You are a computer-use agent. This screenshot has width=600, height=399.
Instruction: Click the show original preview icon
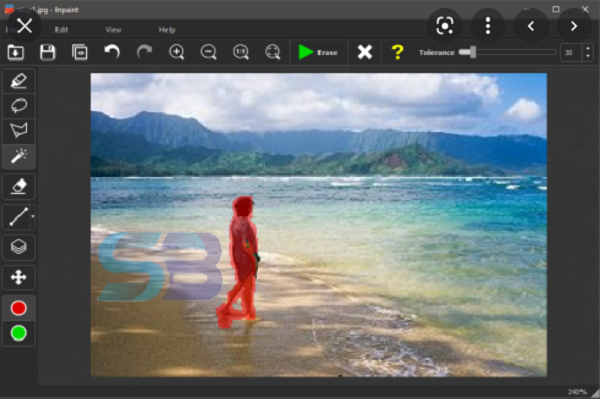click(80, 52)
